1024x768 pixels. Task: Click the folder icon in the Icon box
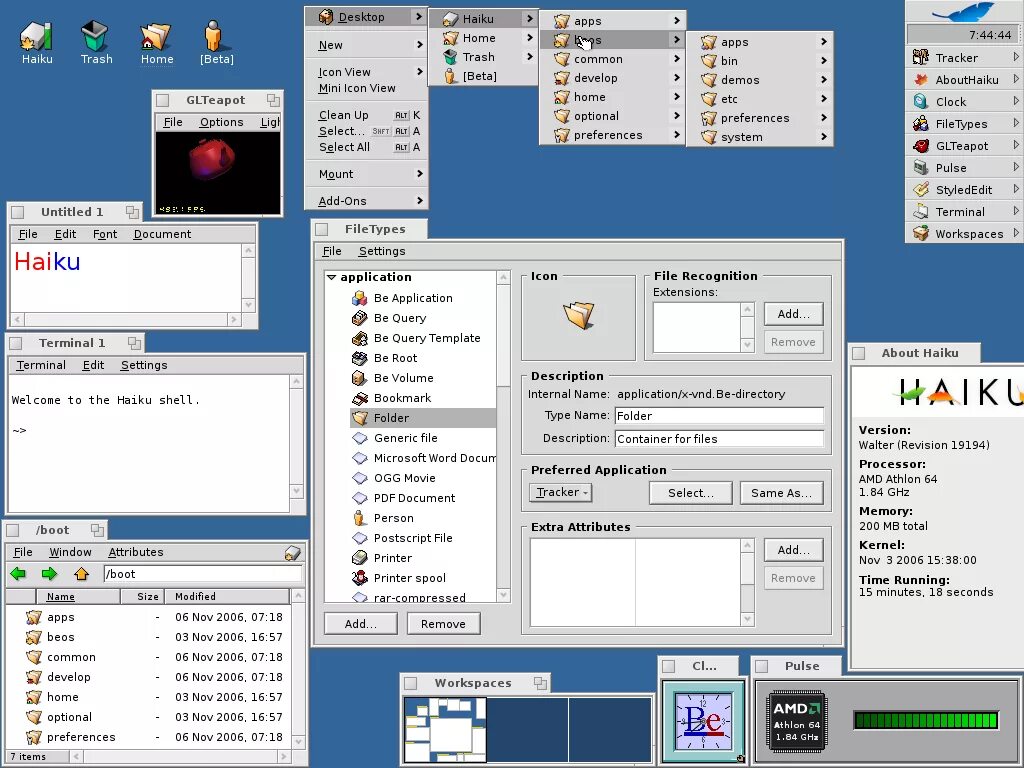click(x=579, y=314)
